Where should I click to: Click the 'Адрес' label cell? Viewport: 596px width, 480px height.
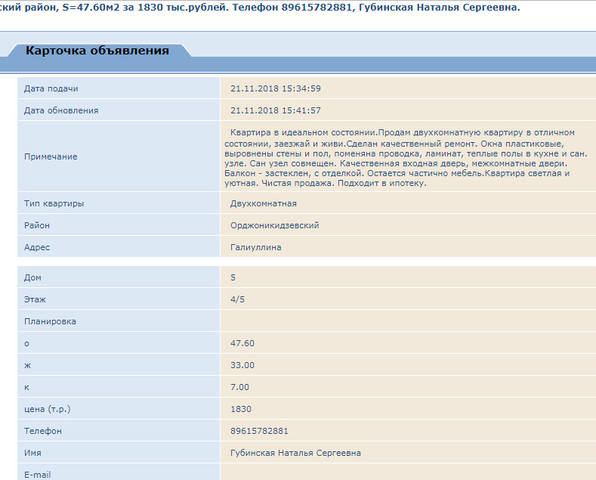(x=118, y=247)
